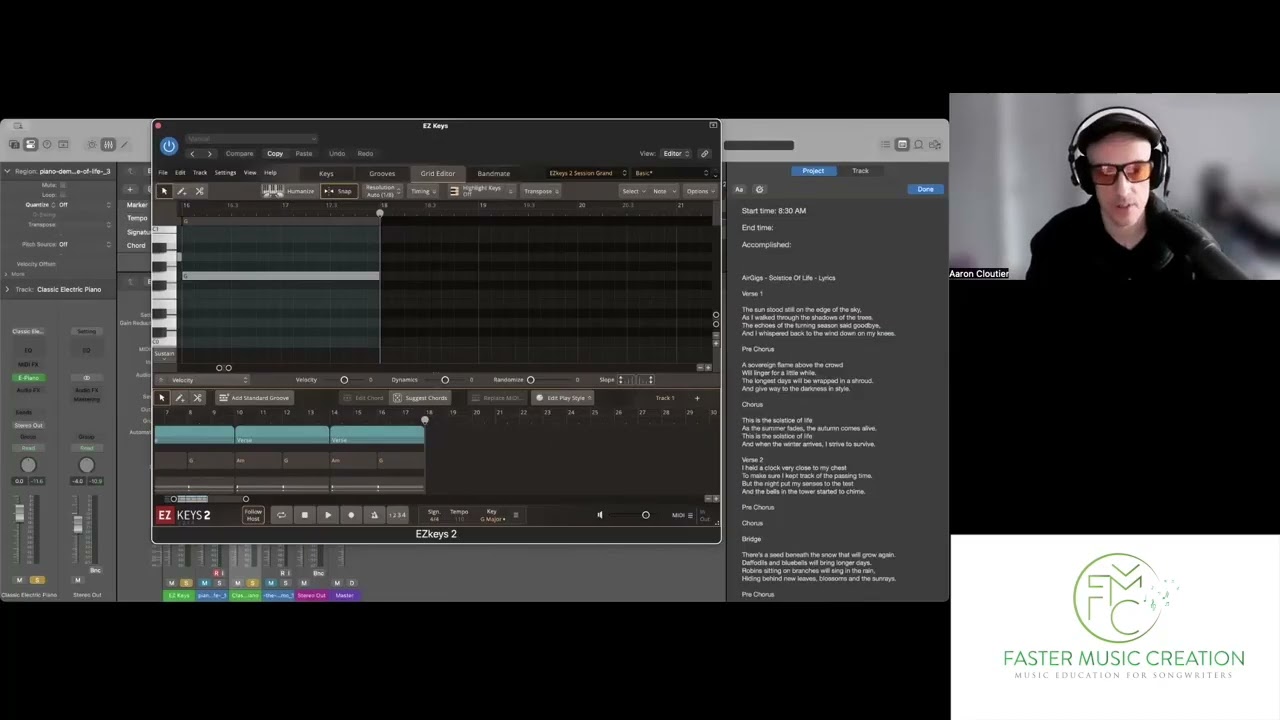
Task: Toggle the metronome icon
Action: click(374, 515)
